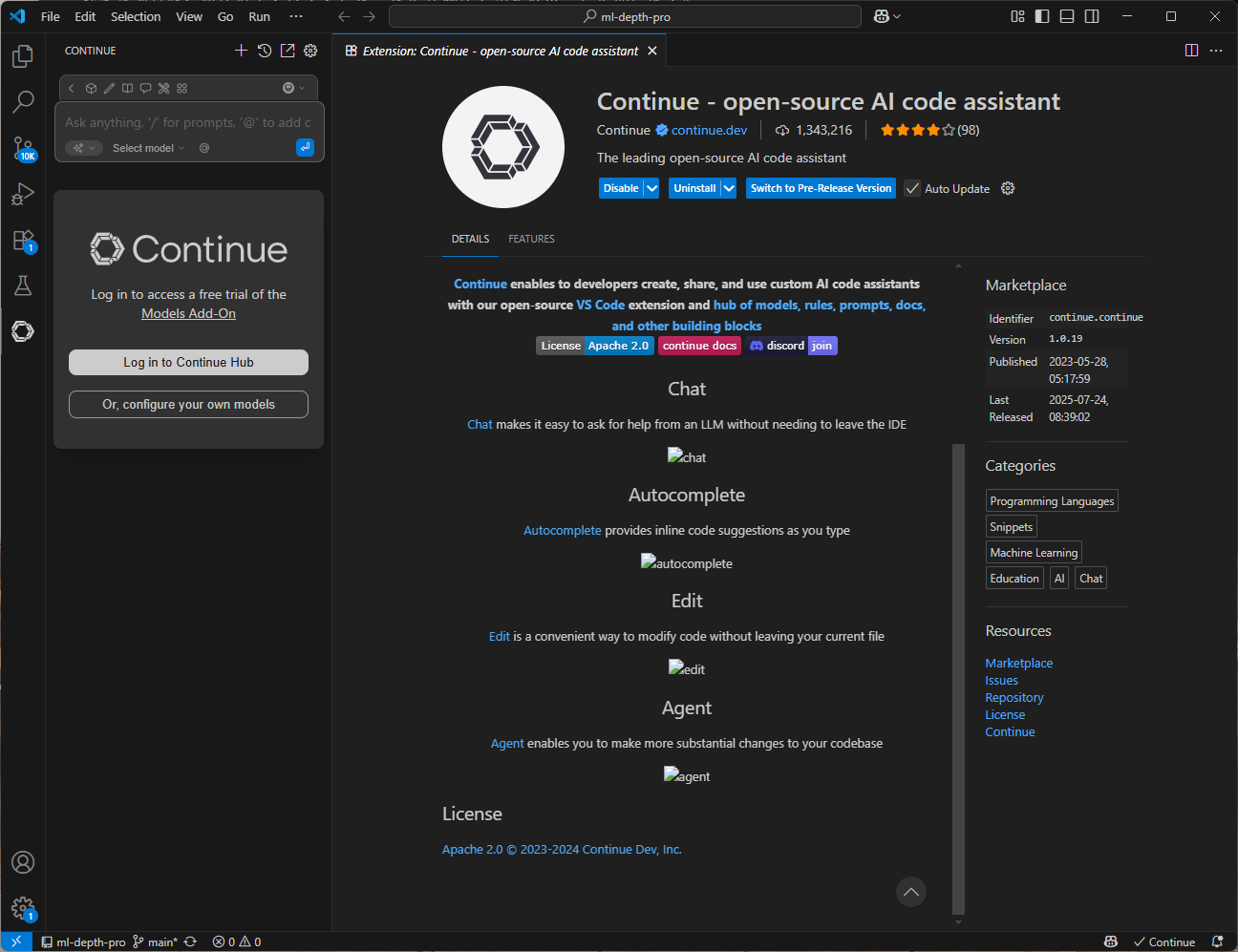Open the Explorer view in activity bar
Screen dimensions: 1238x952
[x=23, y=56]
